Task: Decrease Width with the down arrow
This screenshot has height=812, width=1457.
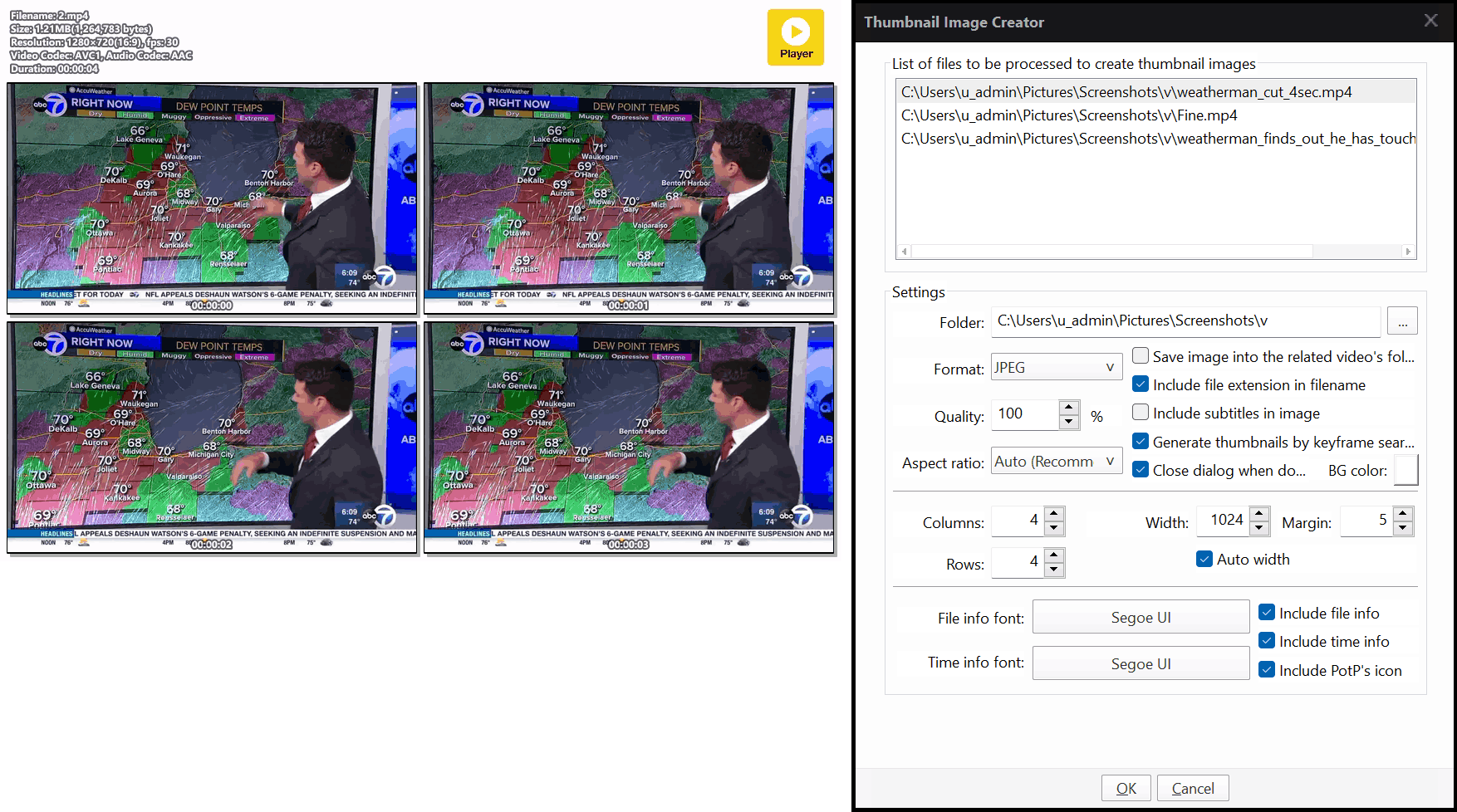Action: tap(1259, 529)
